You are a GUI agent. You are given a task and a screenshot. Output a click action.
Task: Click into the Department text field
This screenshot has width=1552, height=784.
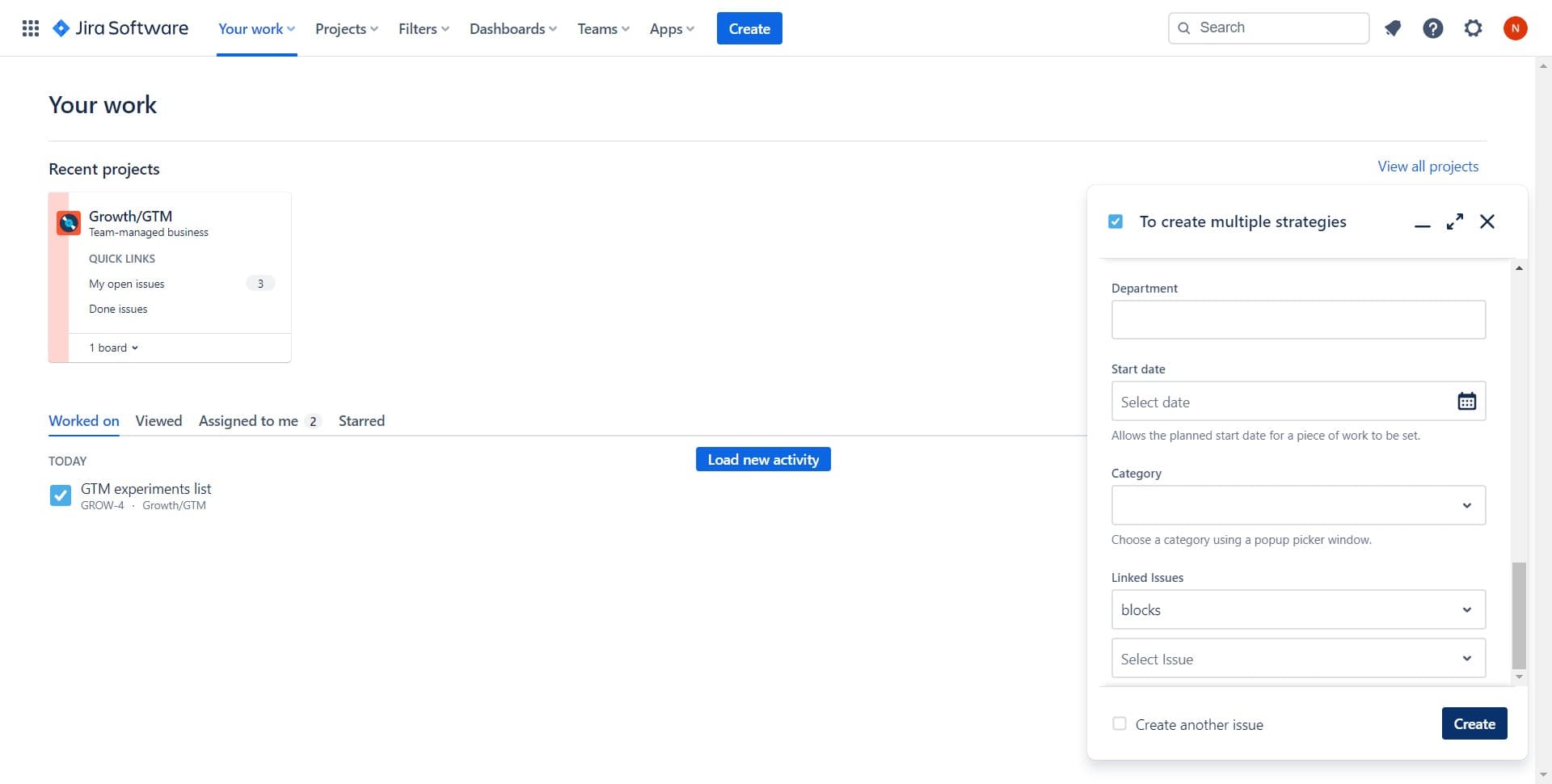[1297, 319]
